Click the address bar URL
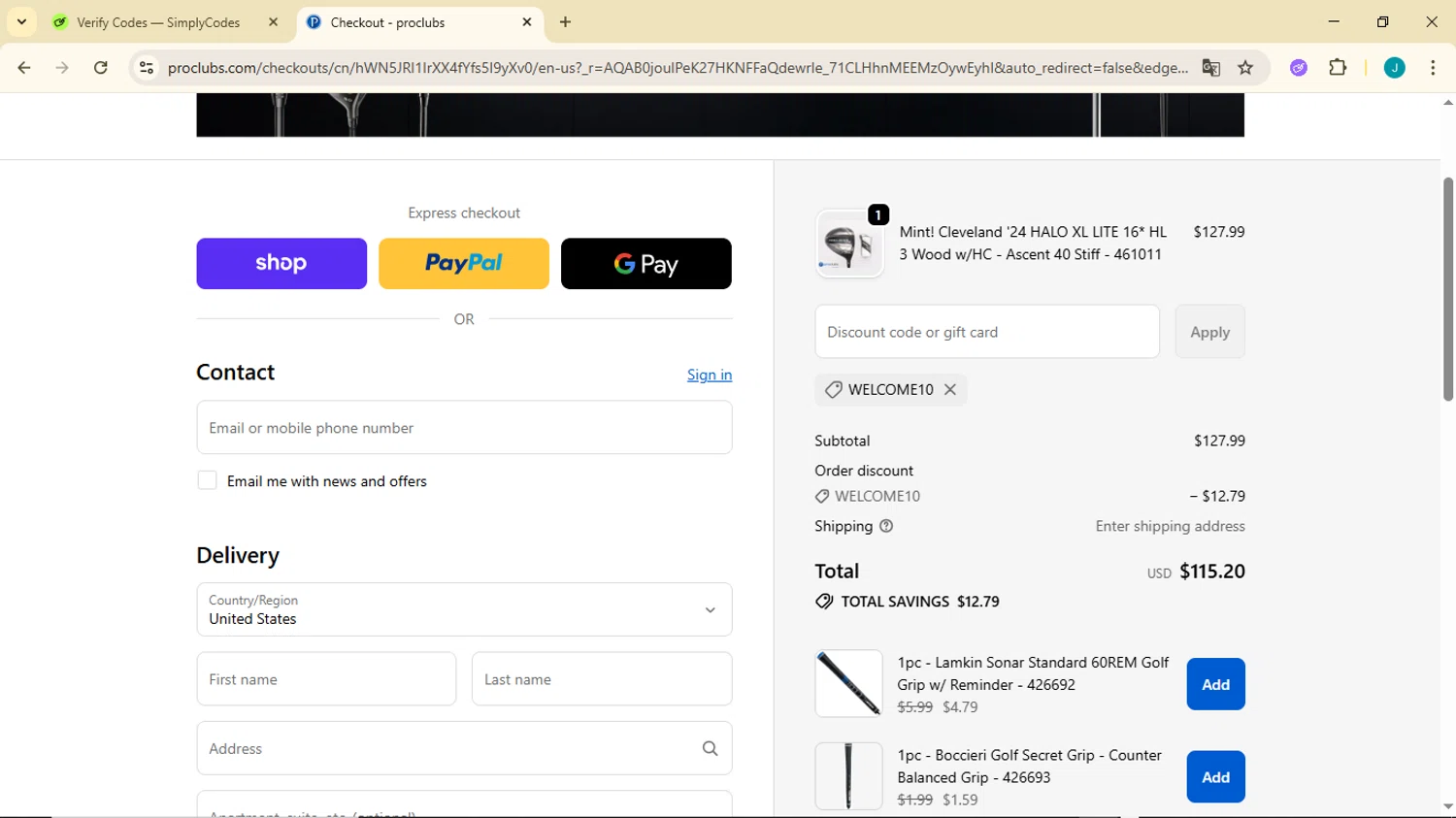This screenshot has height=818, width=1456. [677, 68]
